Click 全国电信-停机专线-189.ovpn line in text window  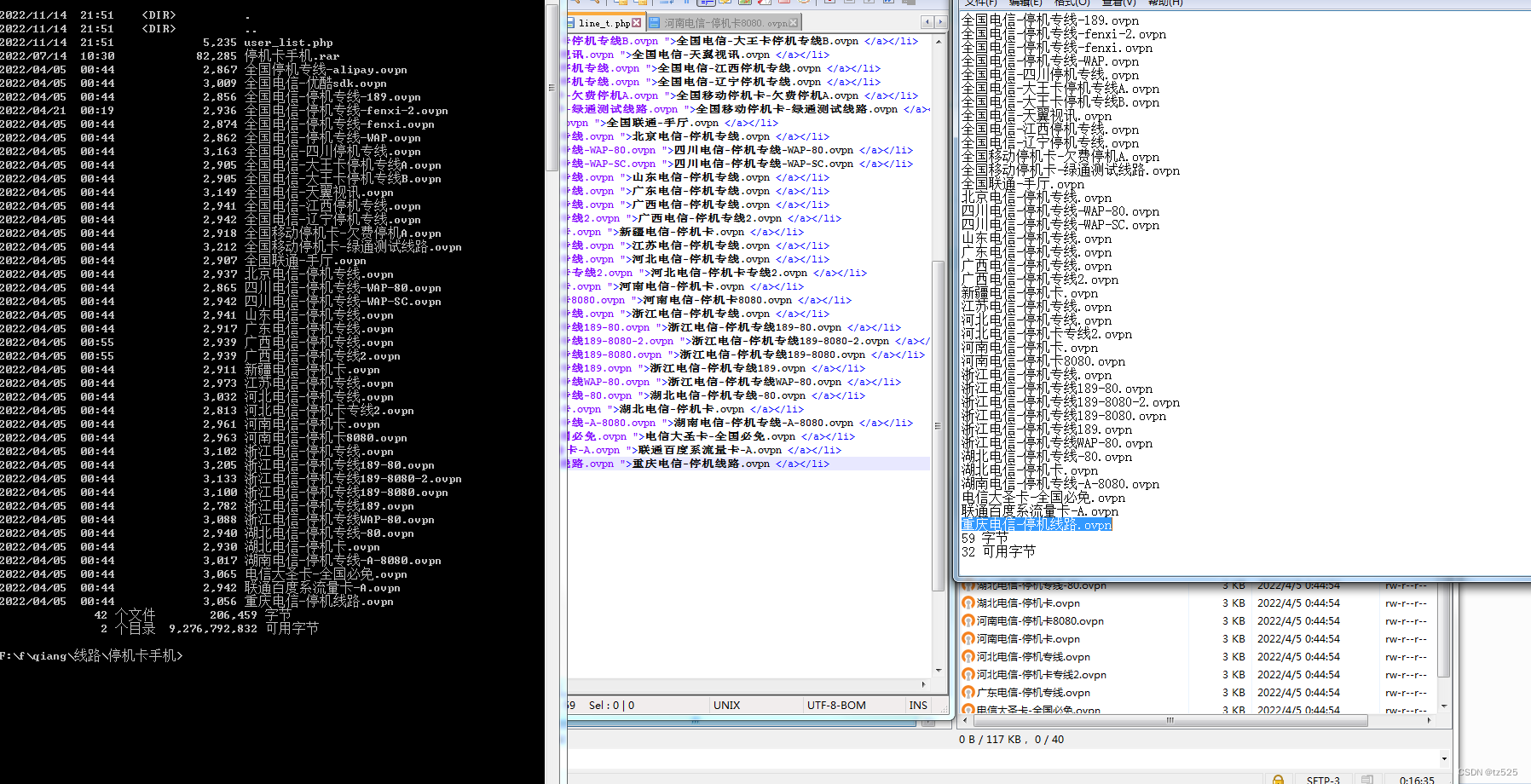pyautogui.click(x=1050, y=20)
